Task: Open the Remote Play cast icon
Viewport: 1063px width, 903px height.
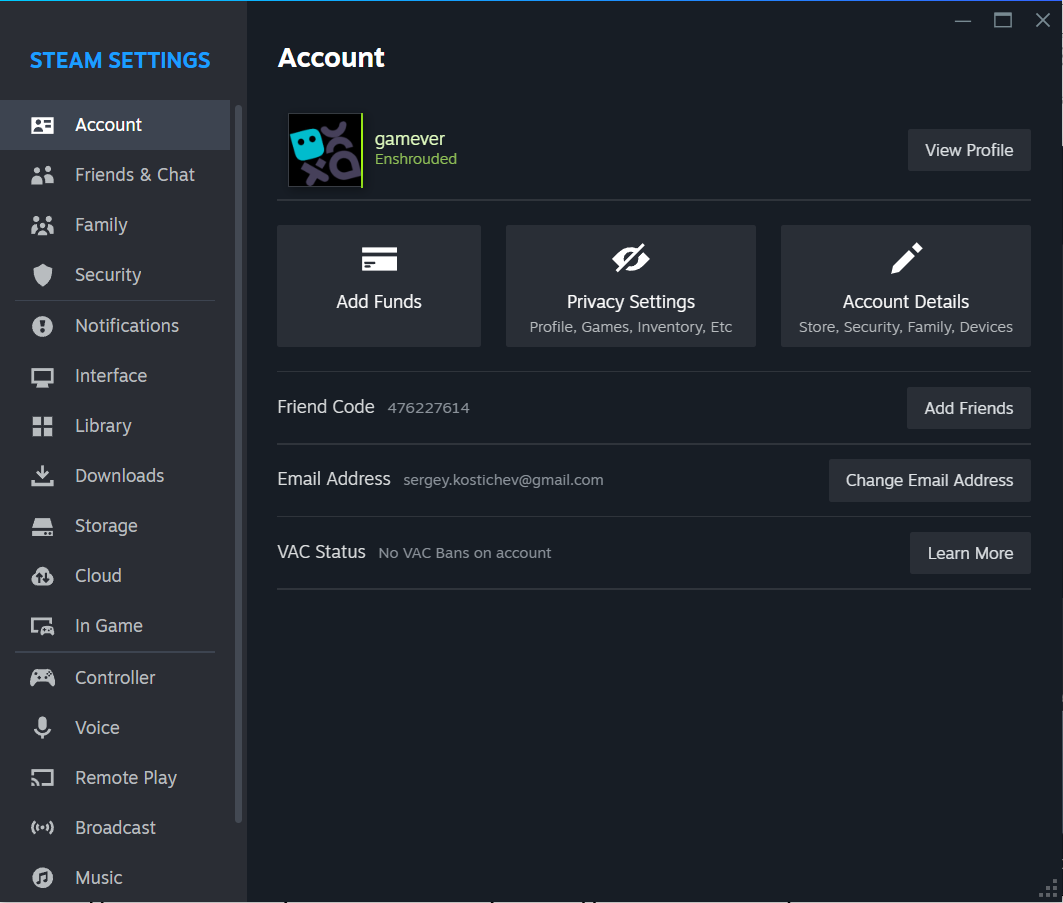Action: point(42,778)
